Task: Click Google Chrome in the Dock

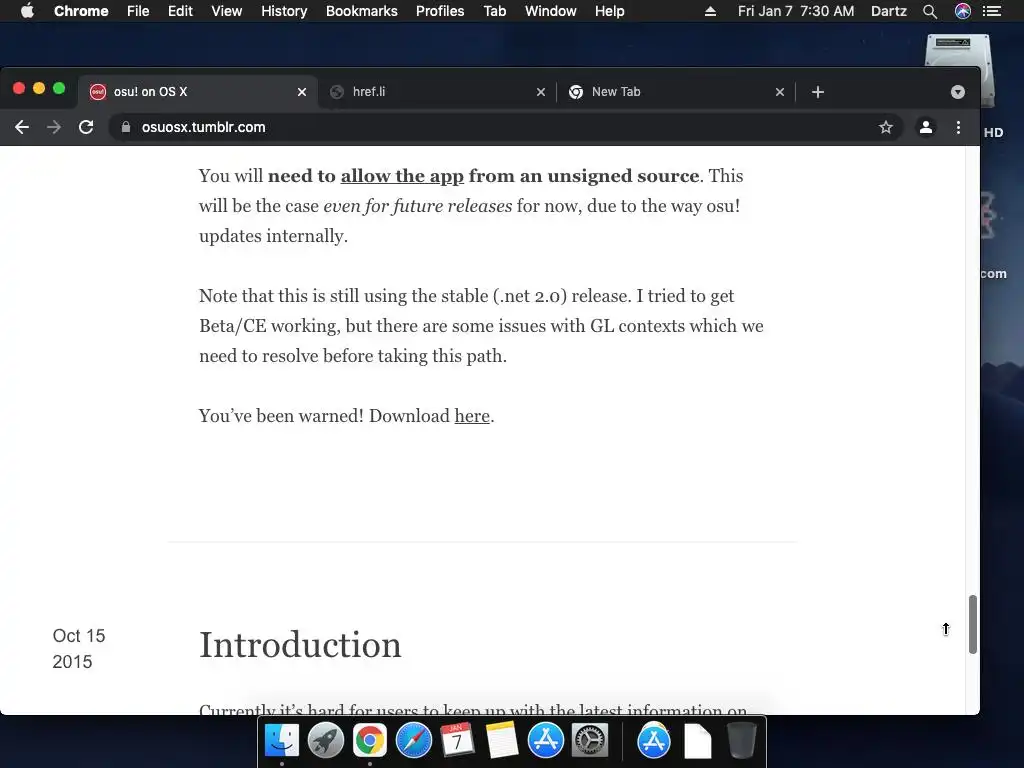Action: coord(370,741)
